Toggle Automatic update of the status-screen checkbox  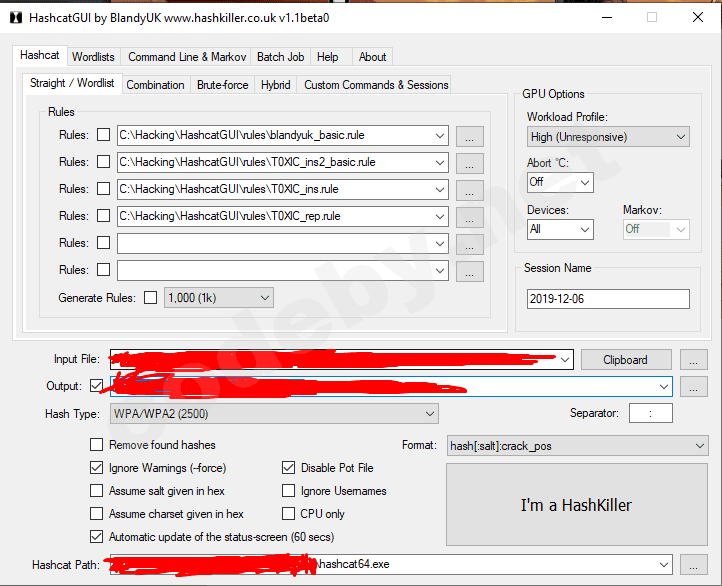pos(97,536)
